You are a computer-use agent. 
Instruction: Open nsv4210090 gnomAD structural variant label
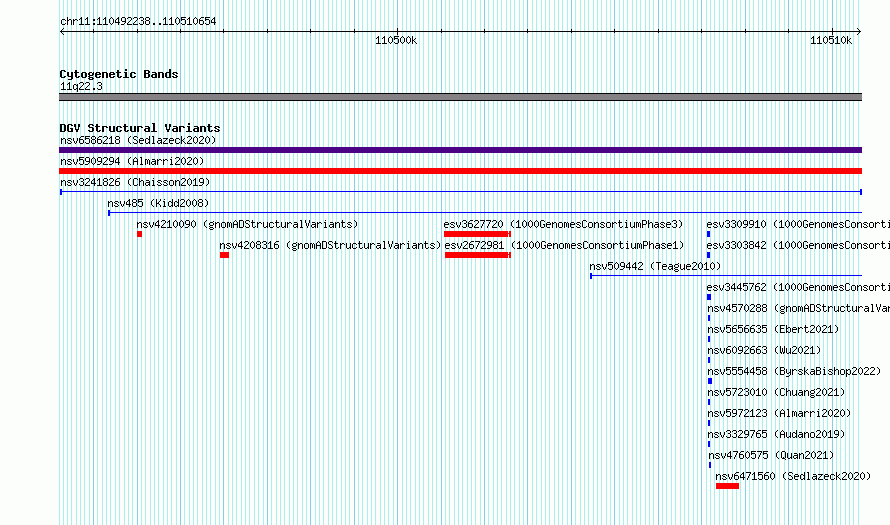pos(247,224)
